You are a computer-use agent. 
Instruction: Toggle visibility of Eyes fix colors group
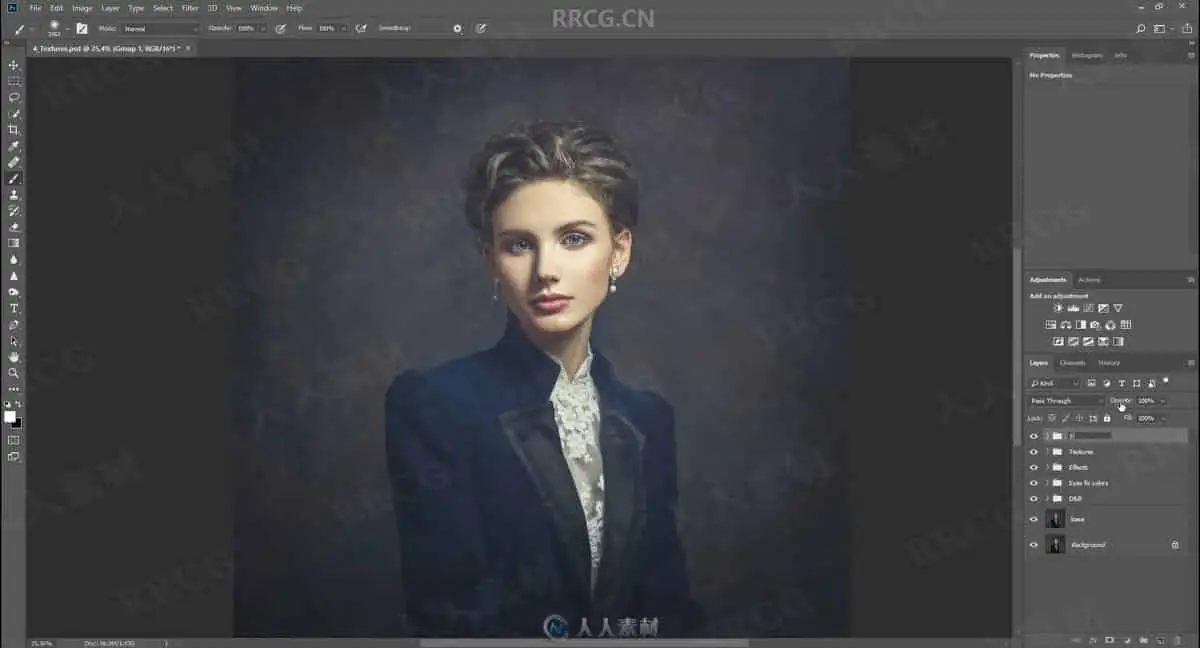pos(1034,483)
